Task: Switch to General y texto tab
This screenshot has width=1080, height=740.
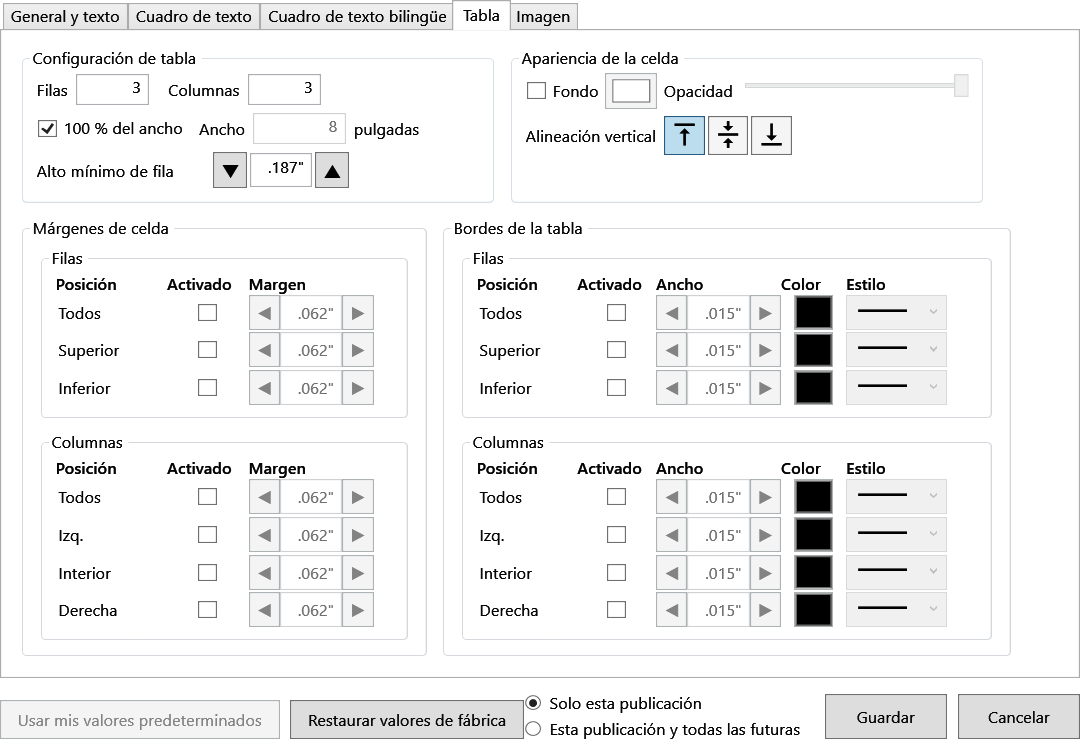Action: pyautogui.click(x=65, y=17)
